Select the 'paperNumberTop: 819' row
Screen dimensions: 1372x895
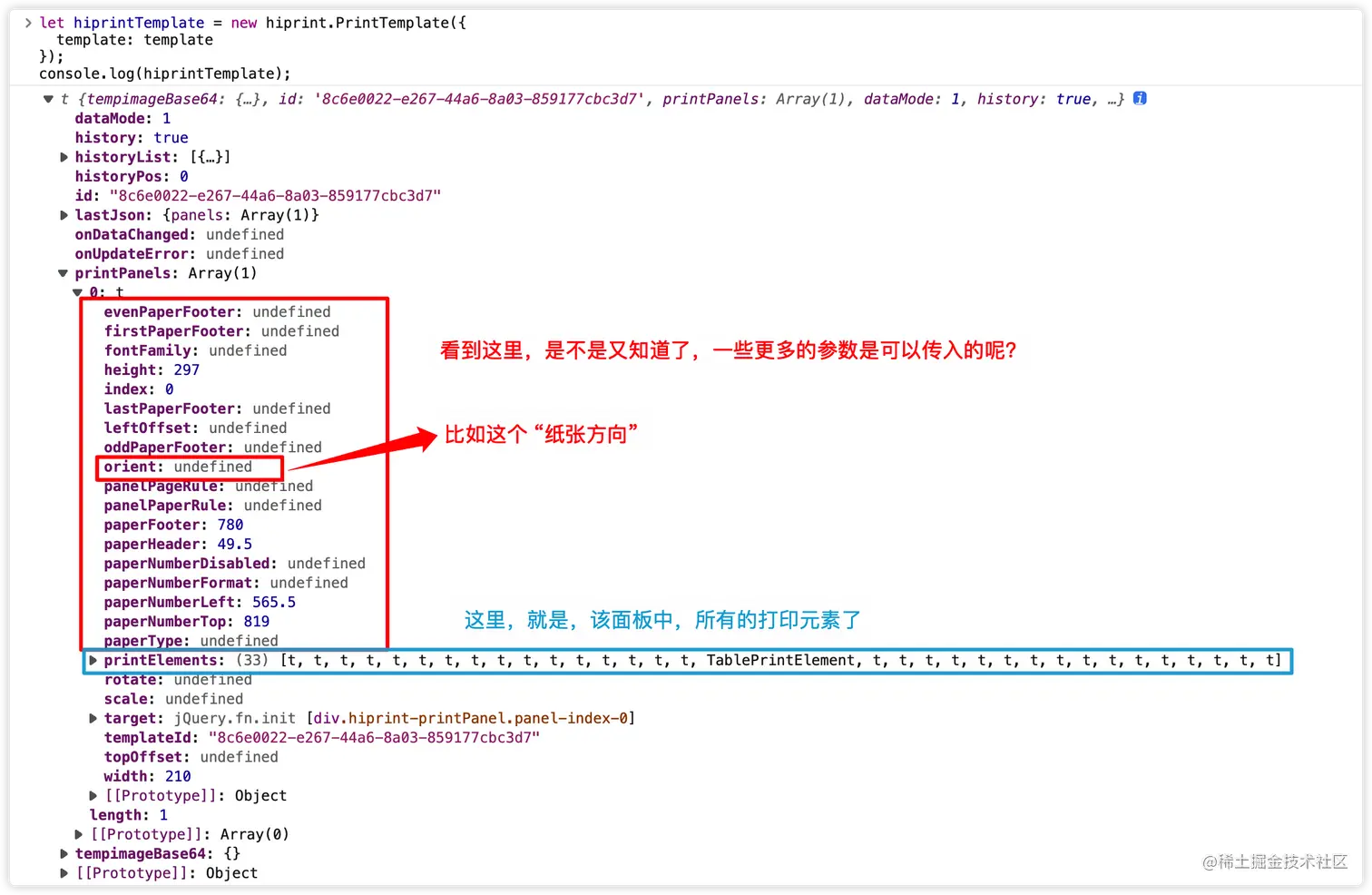(187, 622)
